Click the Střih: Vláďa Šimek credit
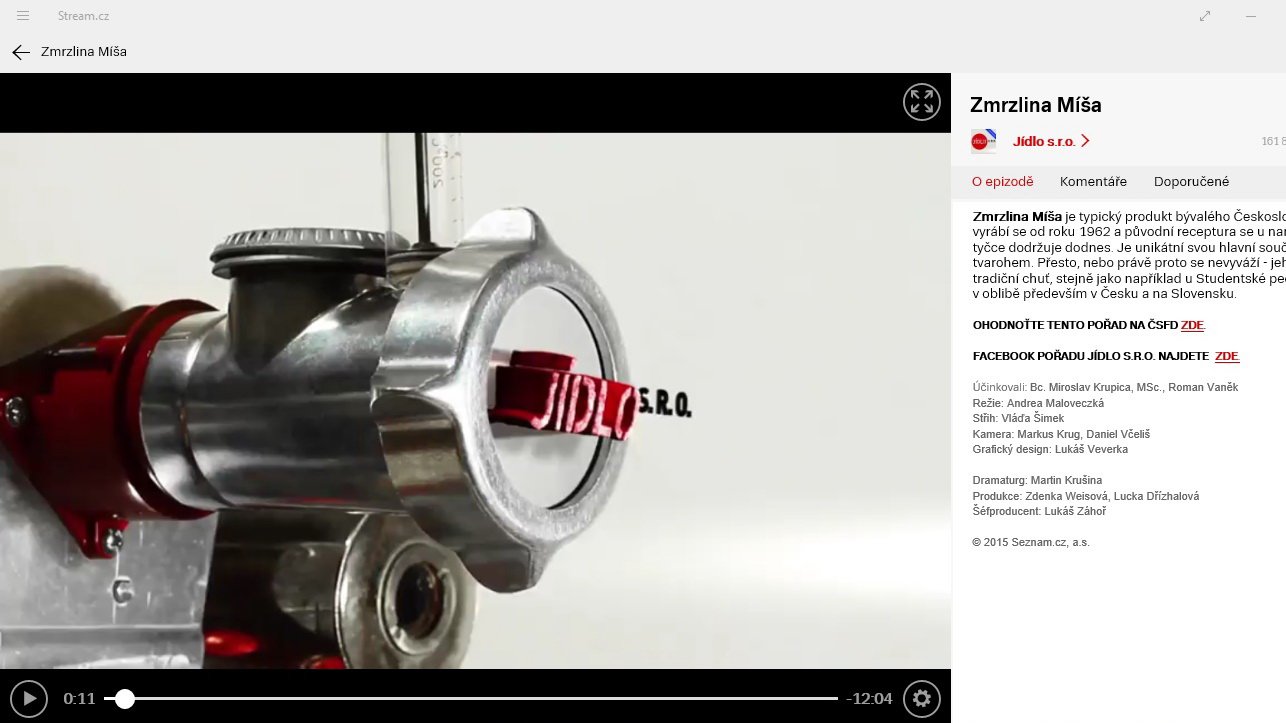 pos(1018,418)
